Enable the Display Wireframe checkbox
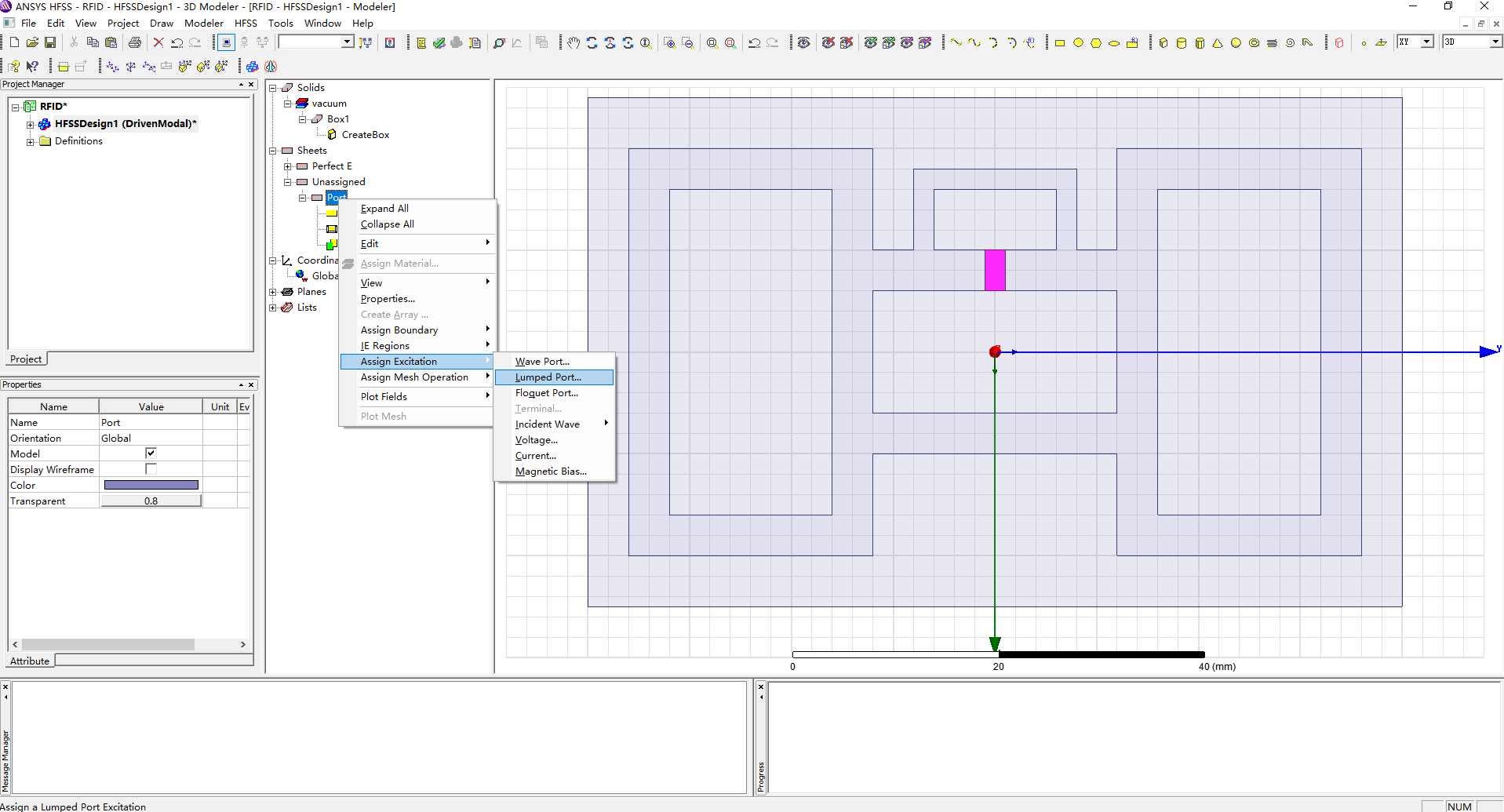 coord(151,469)
